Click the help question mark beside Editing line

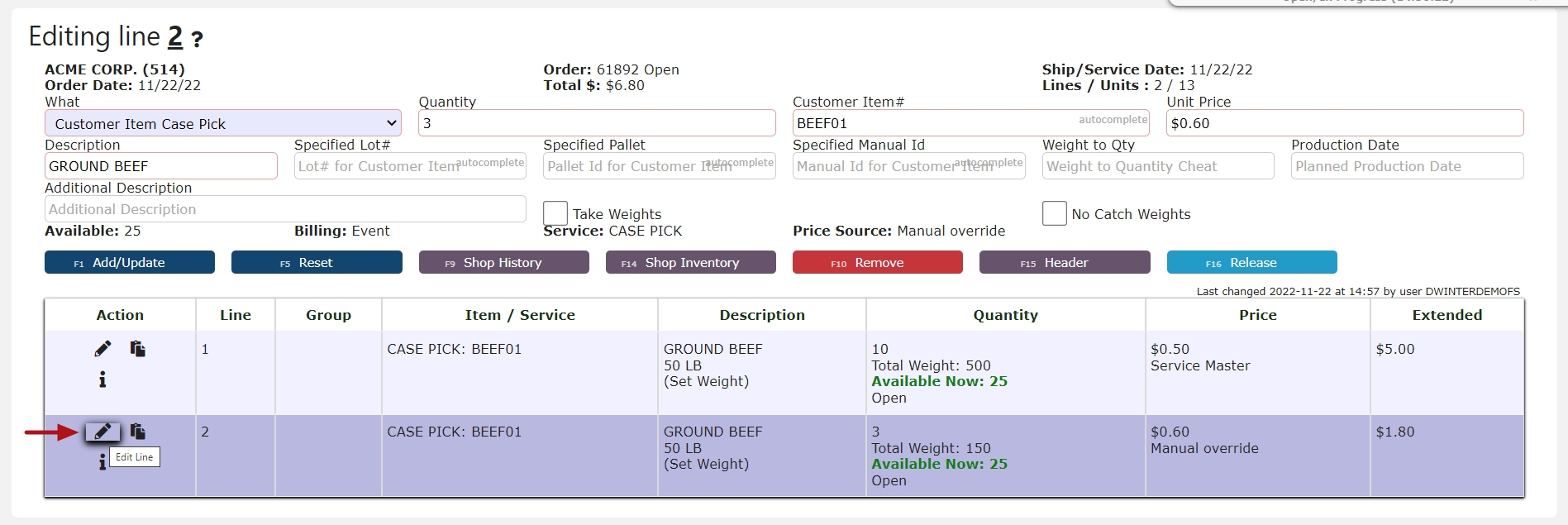click(197, 39)
